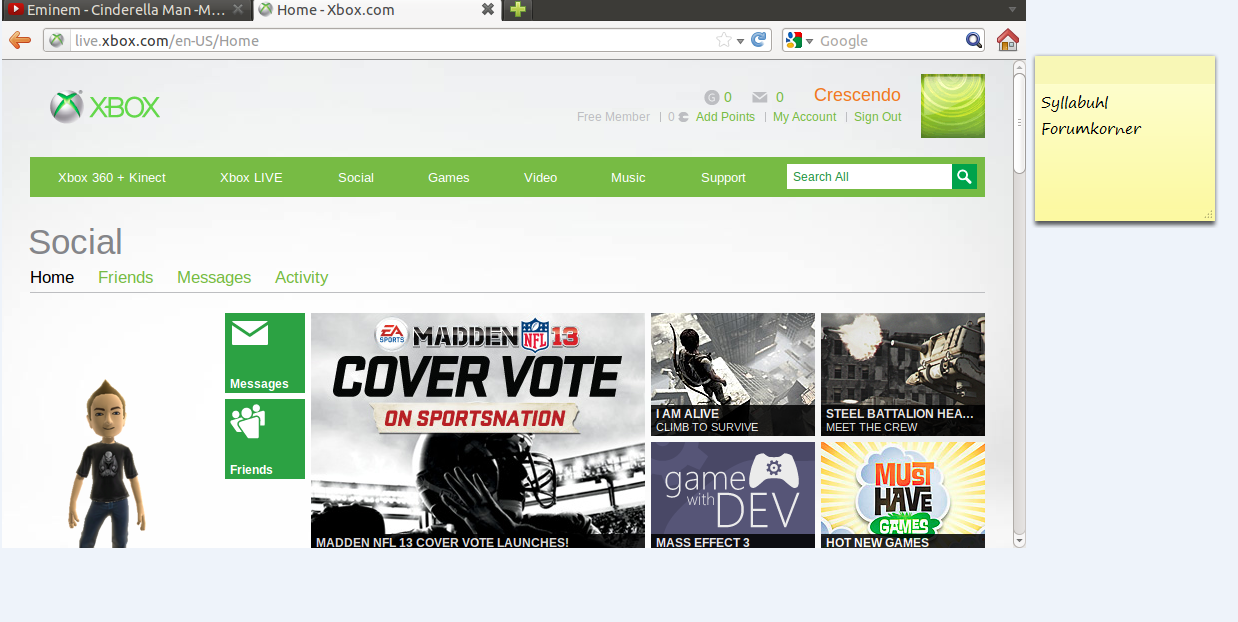Open the Social menu in the green bar
This screenshot has height=622, width=1238.
356,177
